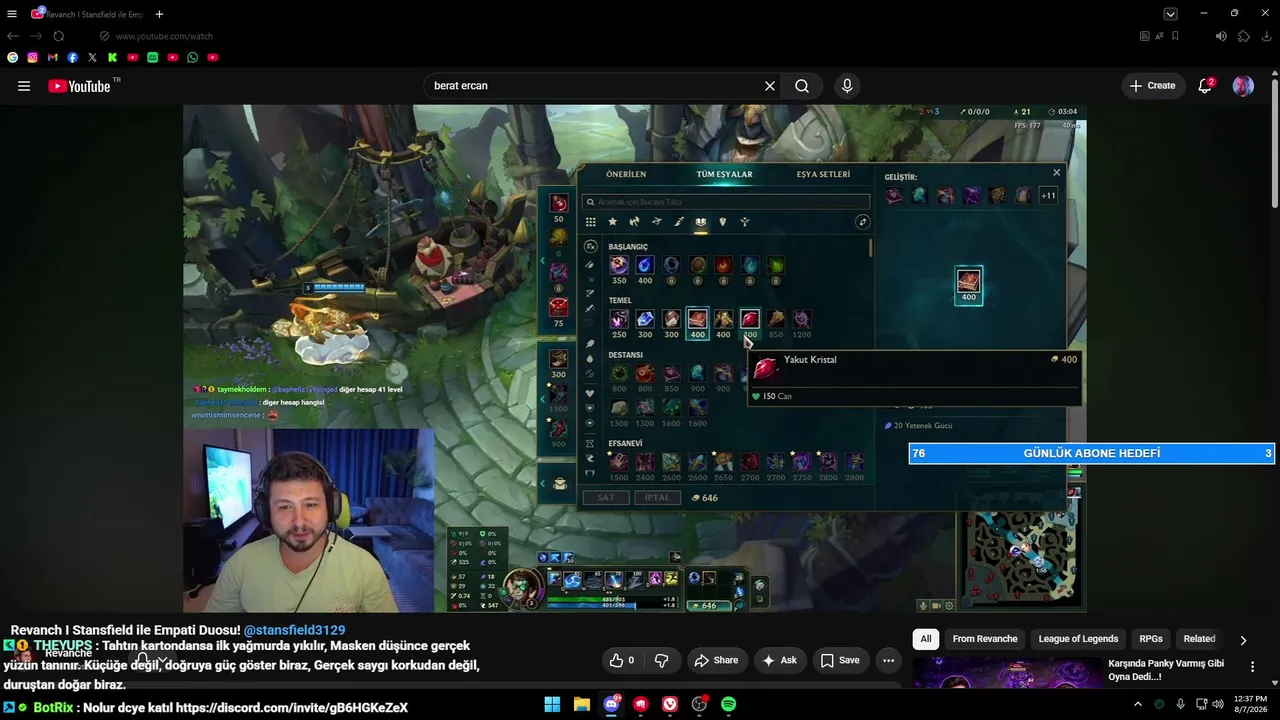
Task: Open the account avatar menu
Action: tap(1243, 86)
